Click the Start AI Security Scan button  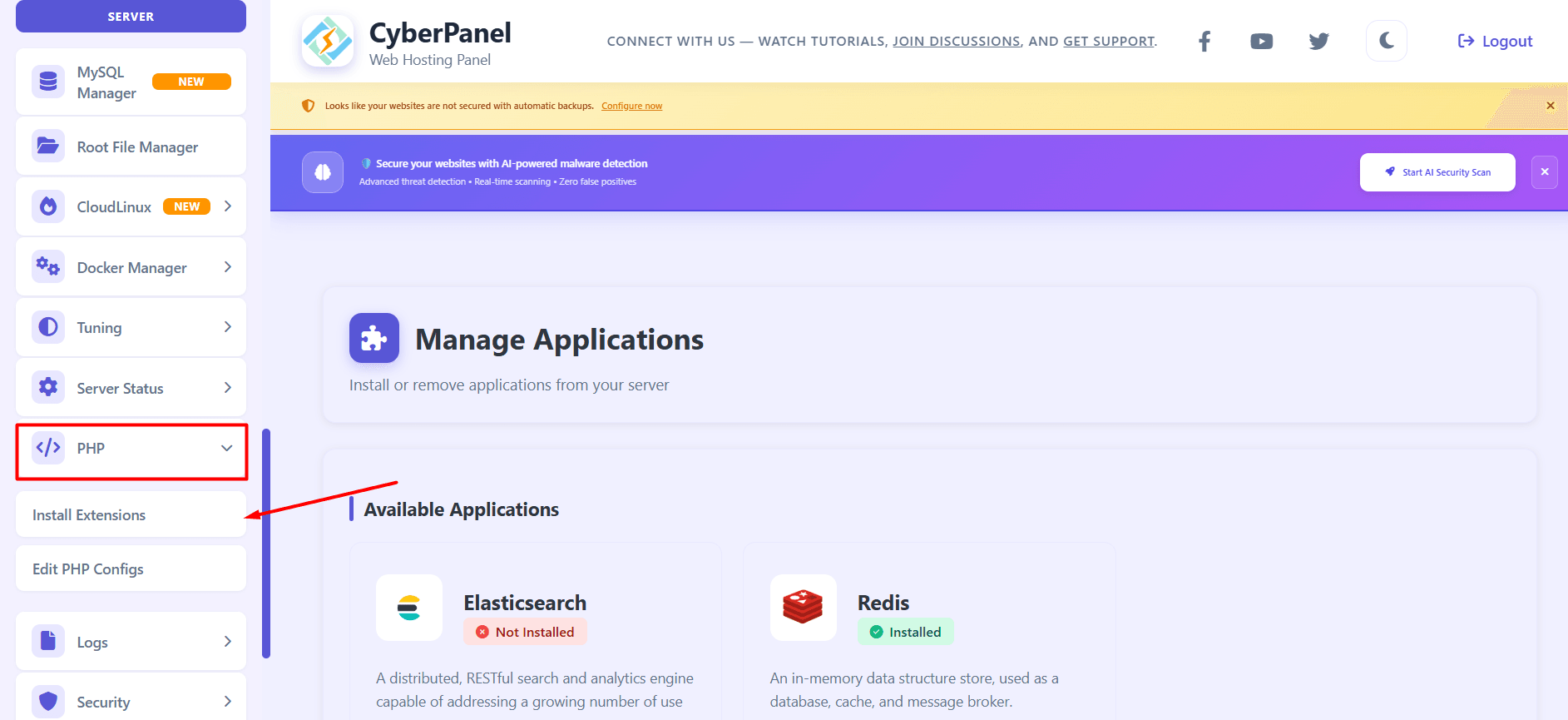pyautogui.click(x=1437, y=172)
